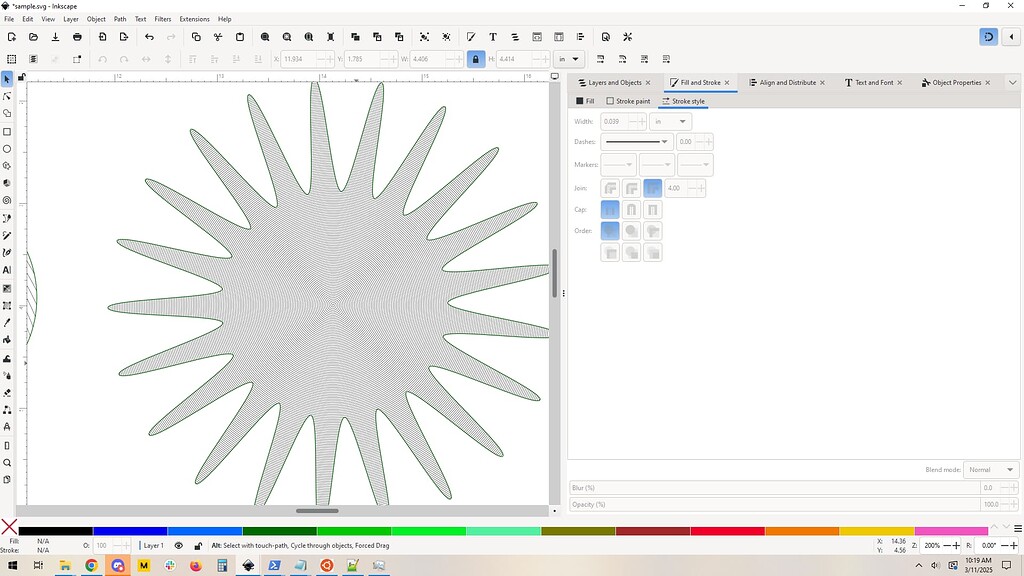The height and width of the screenshot is (576, 1024).
Task: Open the Dashes pattern dropdown
Action: tap(637, 142)
